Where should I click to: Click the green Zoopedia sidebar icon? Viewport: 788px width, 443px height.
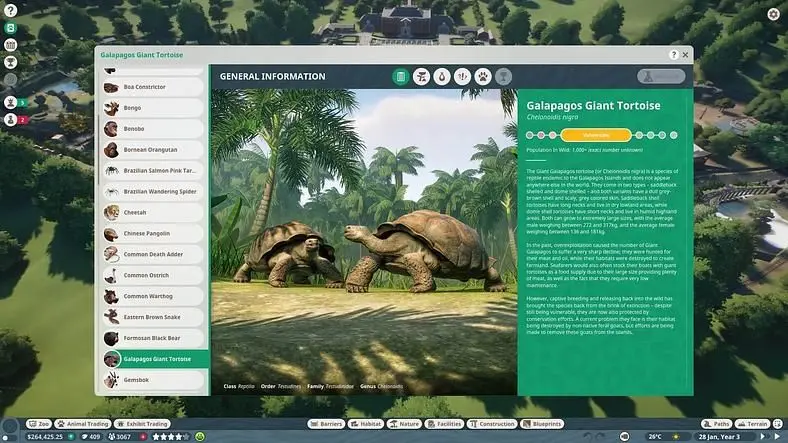[x=10, y=28]
